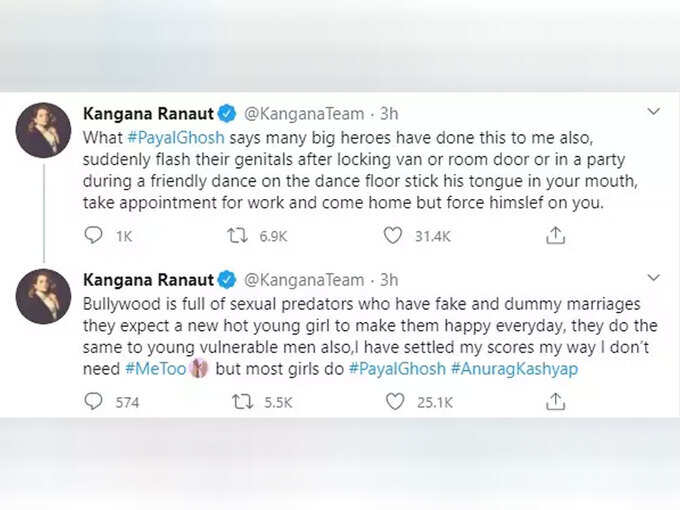Click verified badge on the second tweet

(x=227, y=280)
